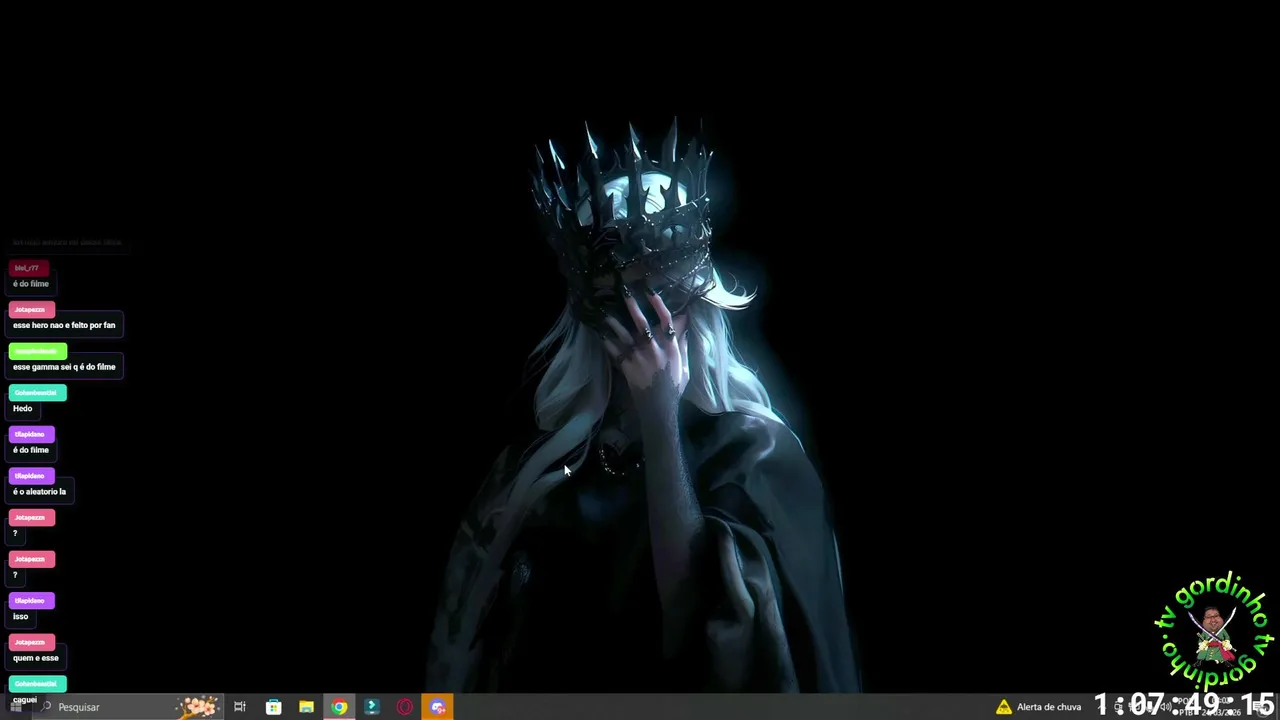Open the Discord app with notification badge
Image resolution: width=1280 pixels, height=720 pixels.
[438, 707]
